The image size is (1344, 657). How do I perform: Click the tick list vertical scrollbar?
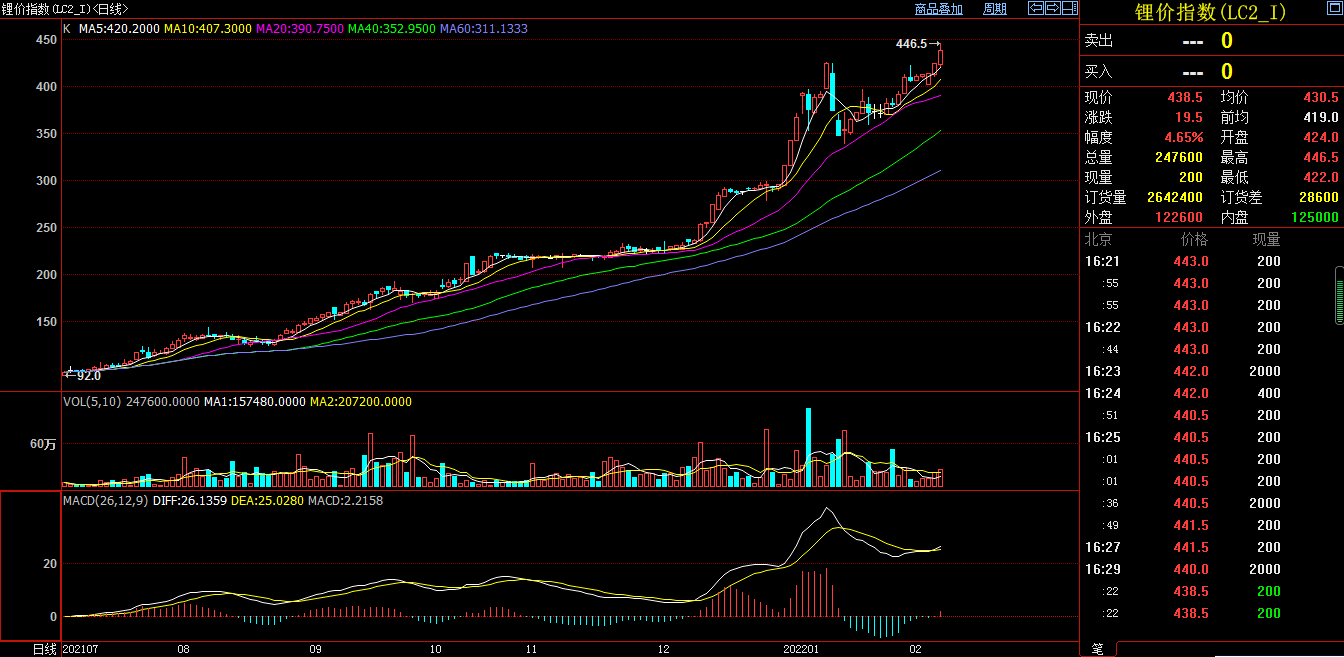coord(1339,296)
